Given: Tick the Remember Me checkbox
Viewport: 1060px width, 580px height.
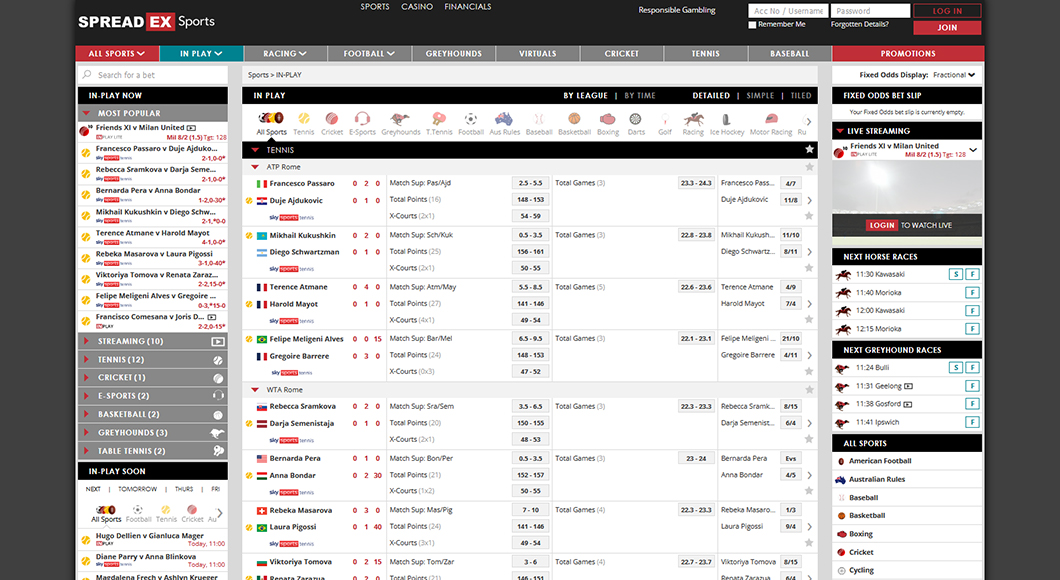Looking at the screenshot, I should (x=752, y=25).
